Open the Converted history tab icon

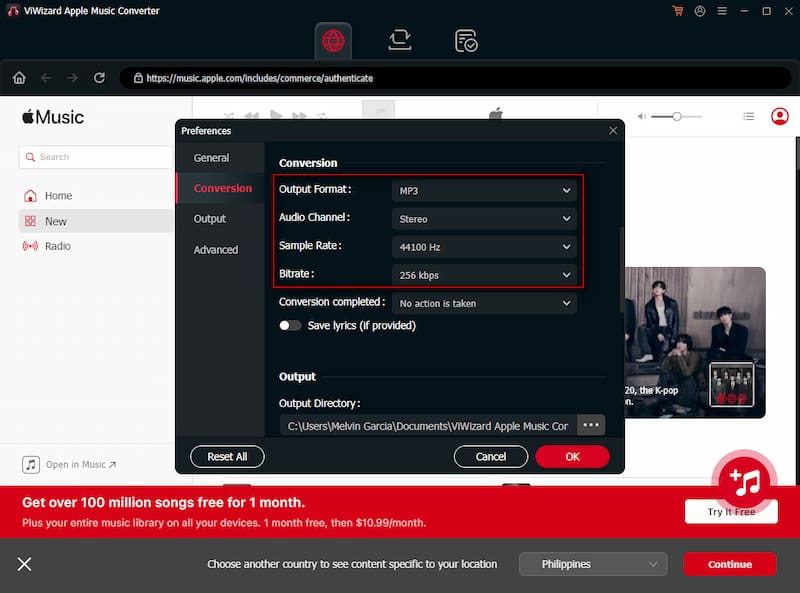point(466,41)
